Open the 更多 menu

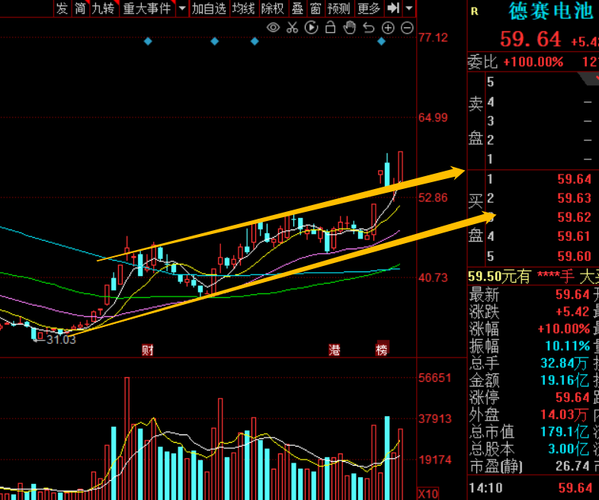[x=369, y=8]
